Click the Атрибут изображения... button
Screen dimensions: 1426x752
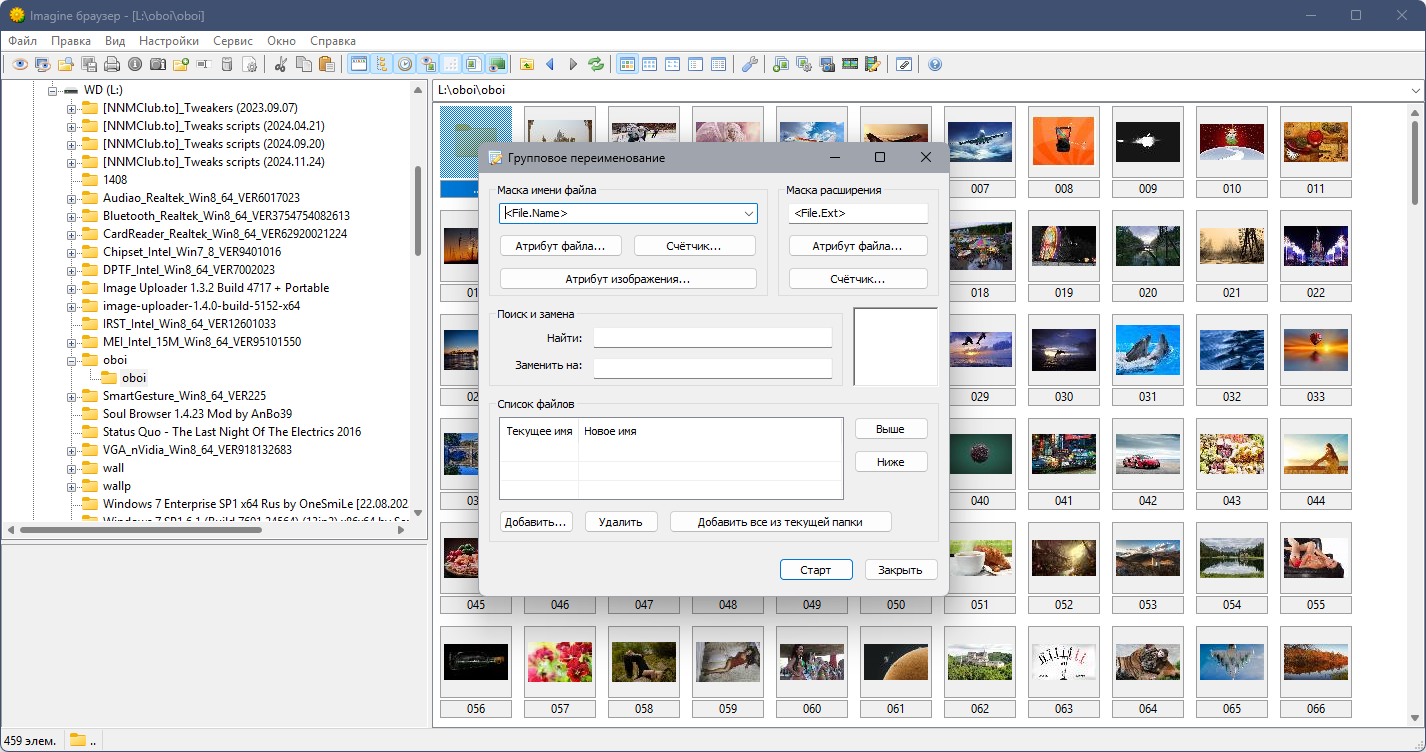click(628, 279)
